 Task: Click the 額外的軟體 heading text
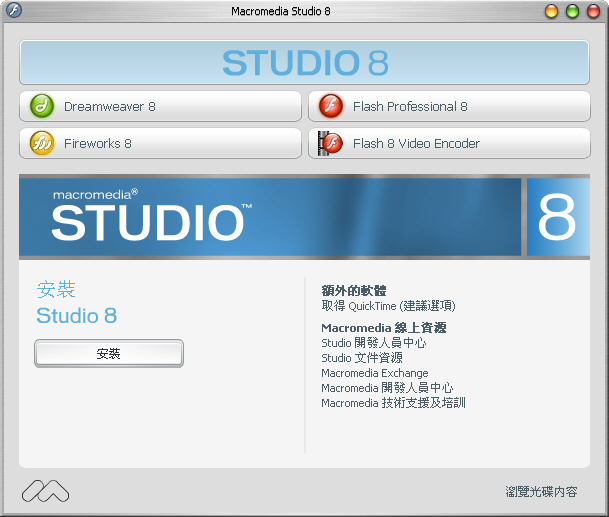354,291
